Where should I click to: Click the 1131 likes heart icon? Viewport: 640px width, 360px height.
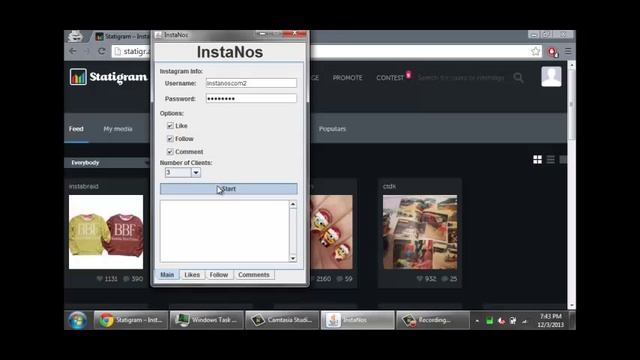[x=100, y=279]
